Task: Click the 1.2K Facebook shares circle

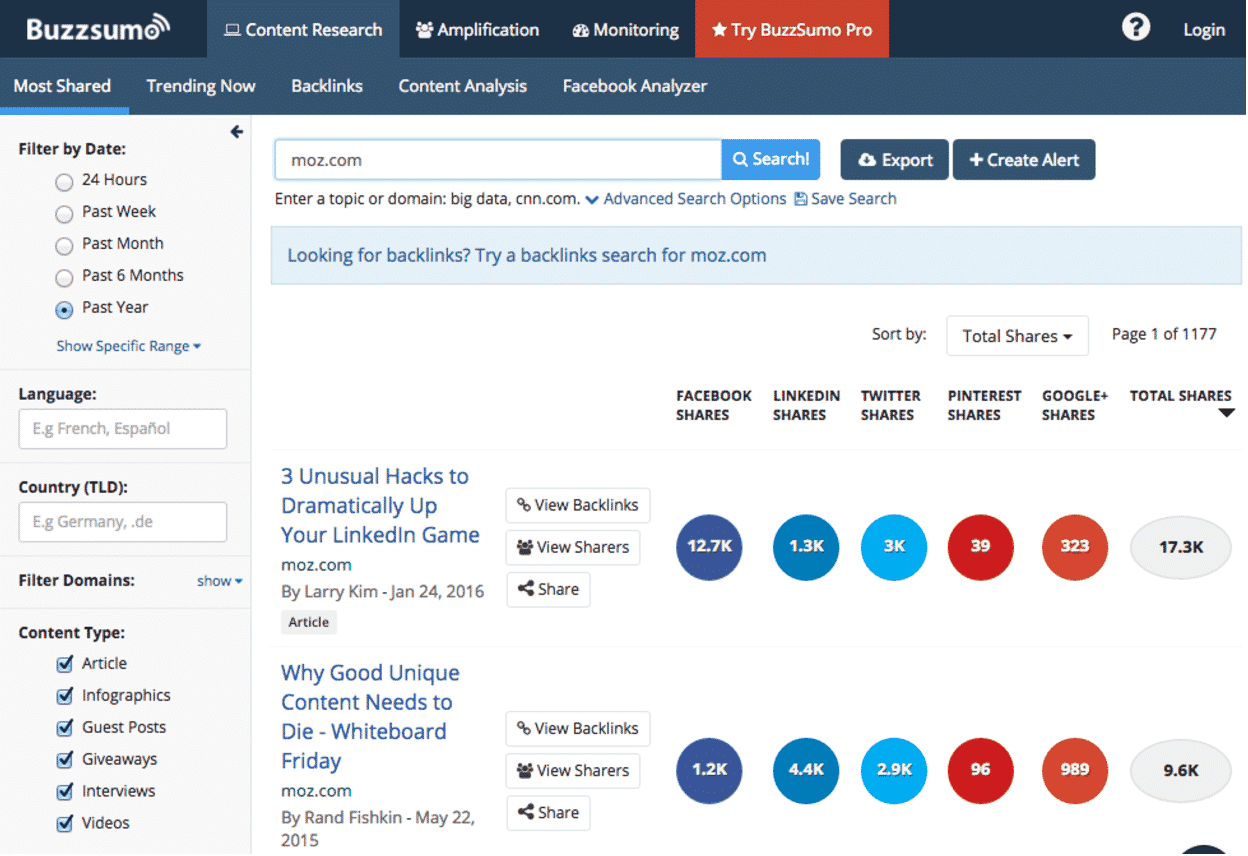Action: point(709,771)
